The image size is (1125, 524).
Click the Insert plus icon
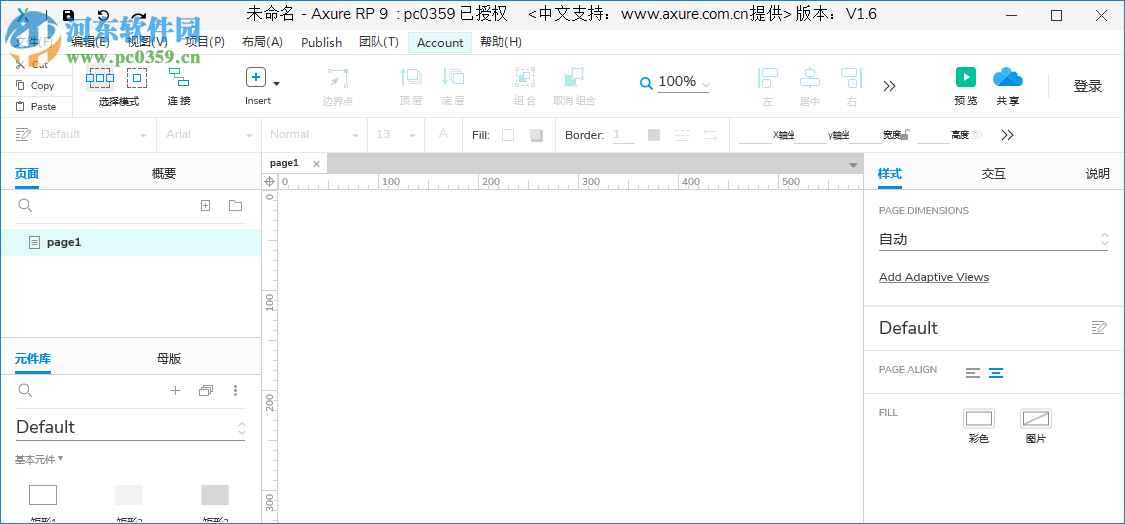click(x=256, y=78)
